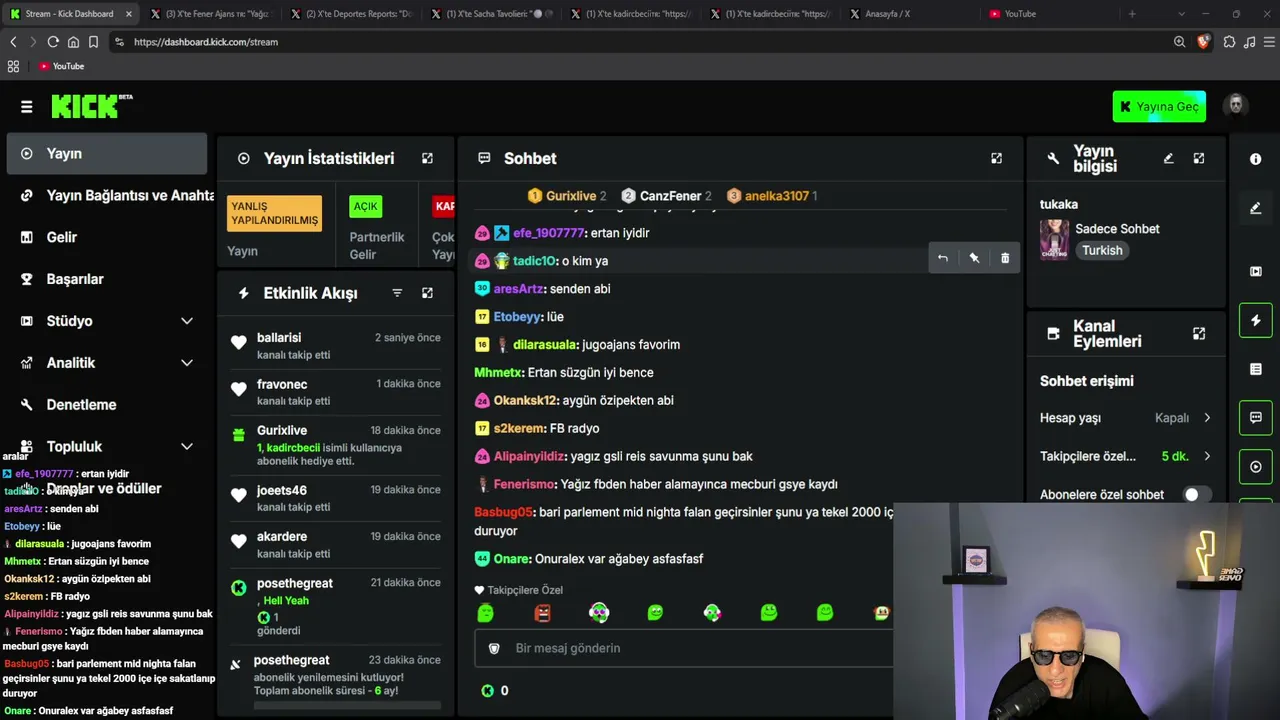Toggle the play circle icon in right rail
The width and height of the screenshot is (1280, 720).
point(1256,467)
